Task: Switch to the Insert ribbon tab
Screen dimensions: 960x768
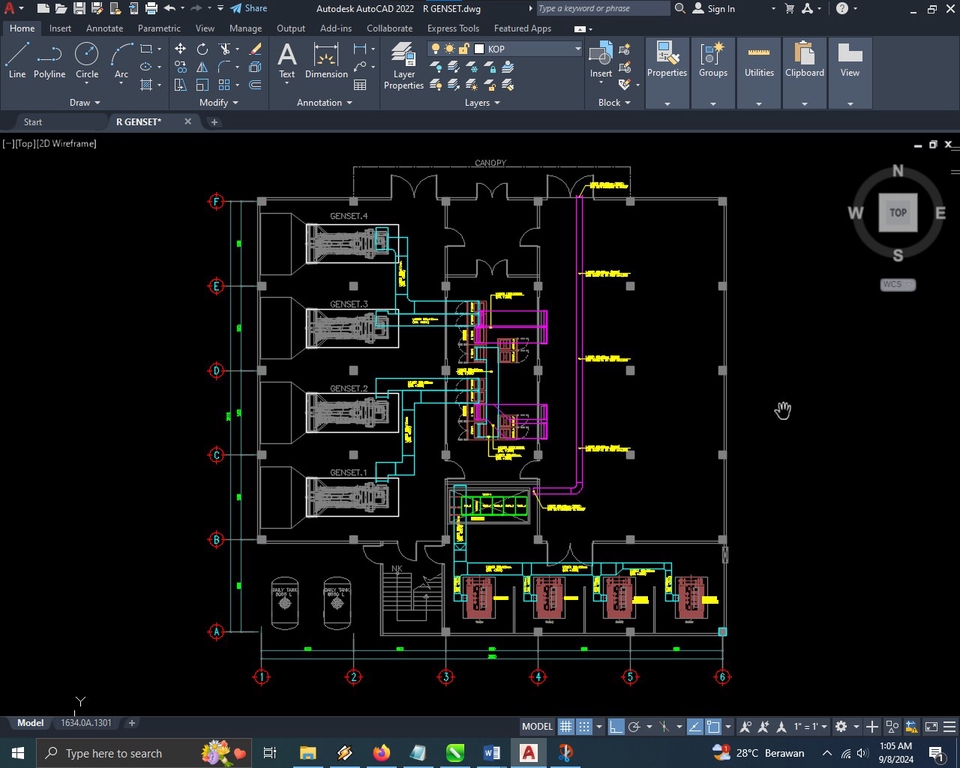Action: pyautogui.click(x=60, y=28)
